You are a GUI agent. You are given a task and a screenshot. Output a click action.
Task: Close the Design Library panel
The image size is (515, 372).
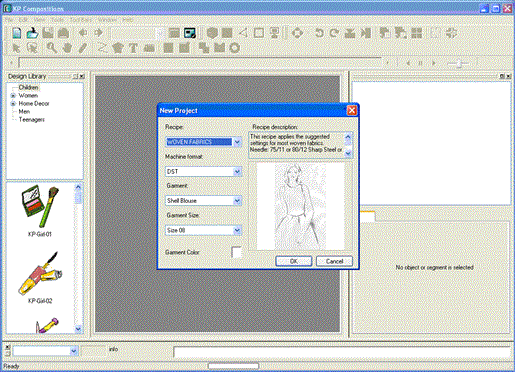[82, 76]
